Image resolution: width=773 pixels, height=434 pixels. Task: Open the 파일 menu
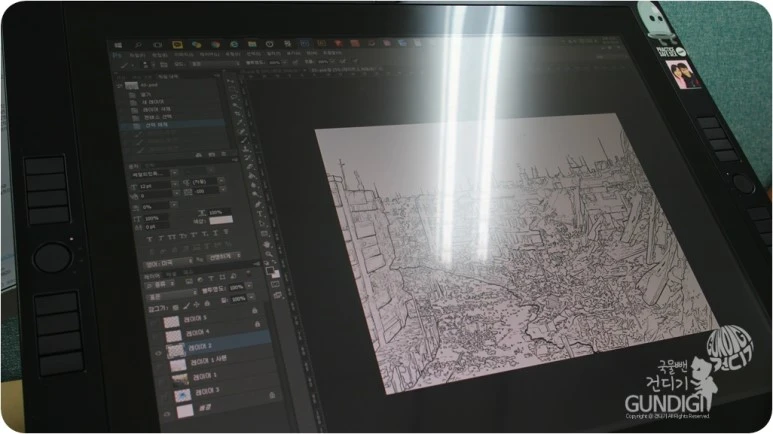(138, 55)
